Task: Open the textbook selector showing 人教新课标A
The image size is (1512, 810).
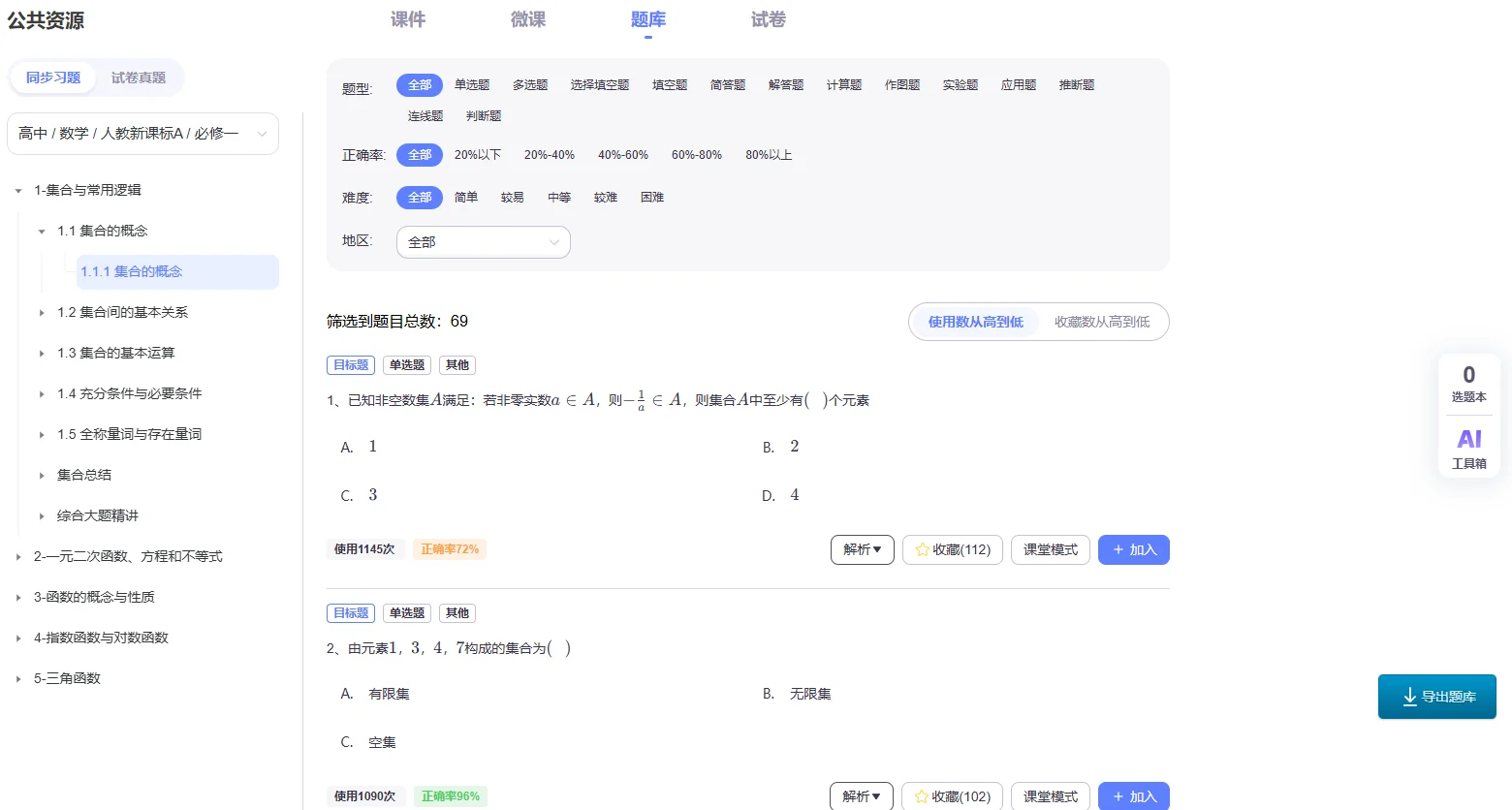Action: click(x=142, y=133)
